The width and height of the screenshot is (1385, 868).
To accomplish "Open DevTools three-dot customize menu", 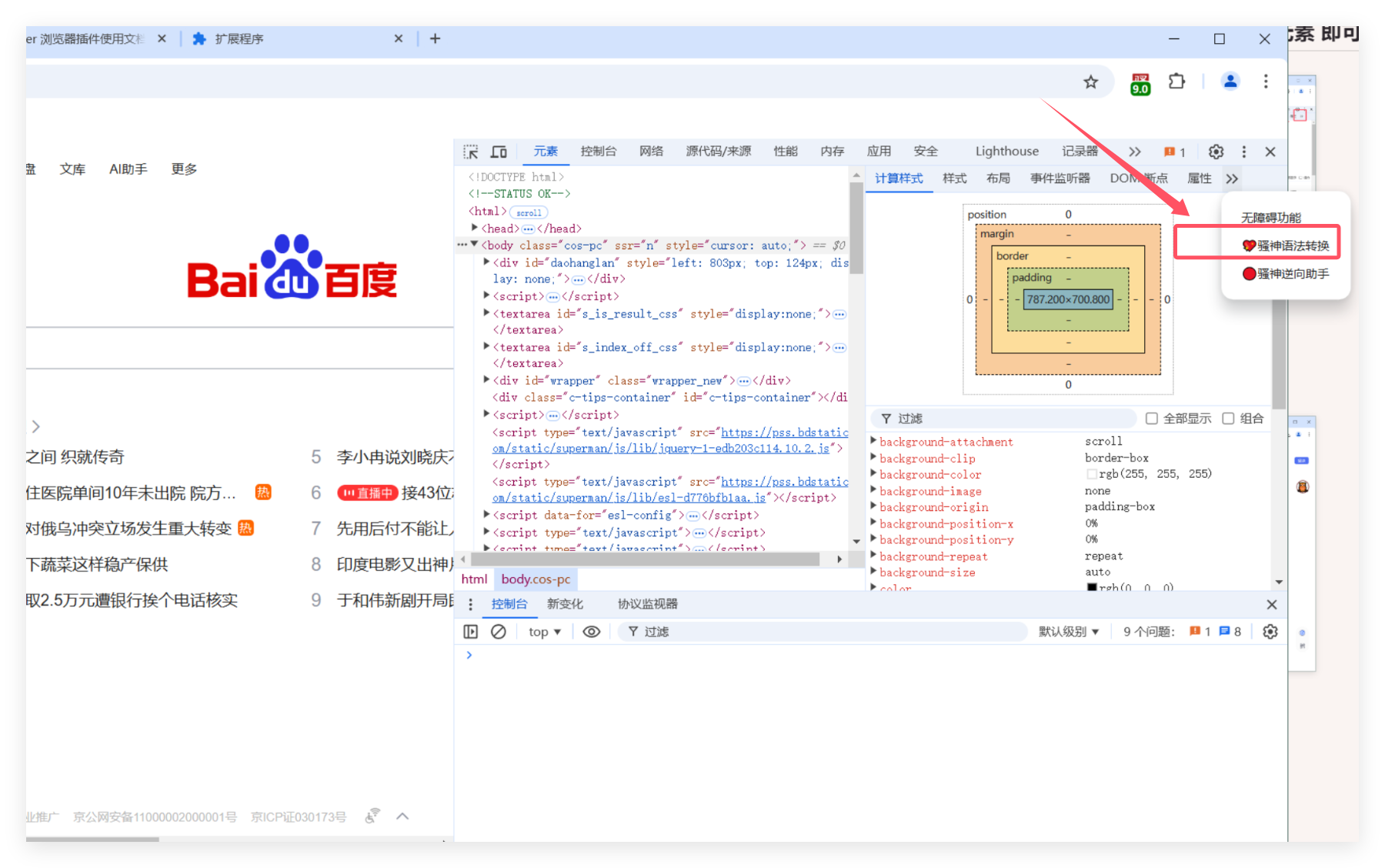I will [1243, 152].
